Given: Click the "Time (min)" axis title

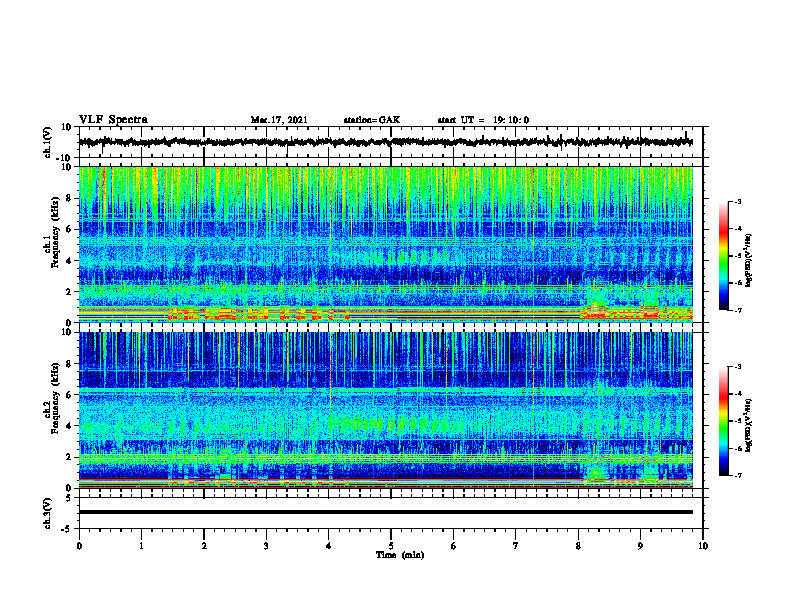Looking at the screenshot, I should click(x=400, y=555).
